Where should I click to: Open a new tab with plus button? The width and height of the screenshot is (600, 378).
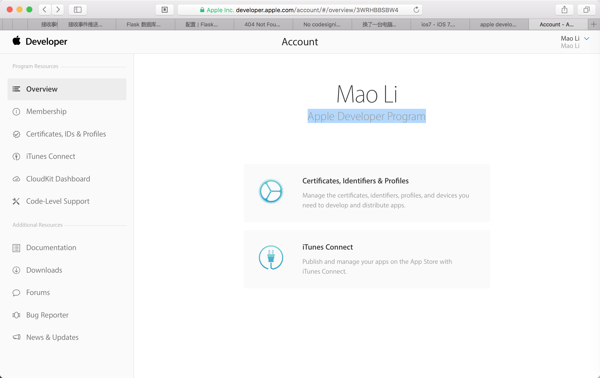[593, 24]
